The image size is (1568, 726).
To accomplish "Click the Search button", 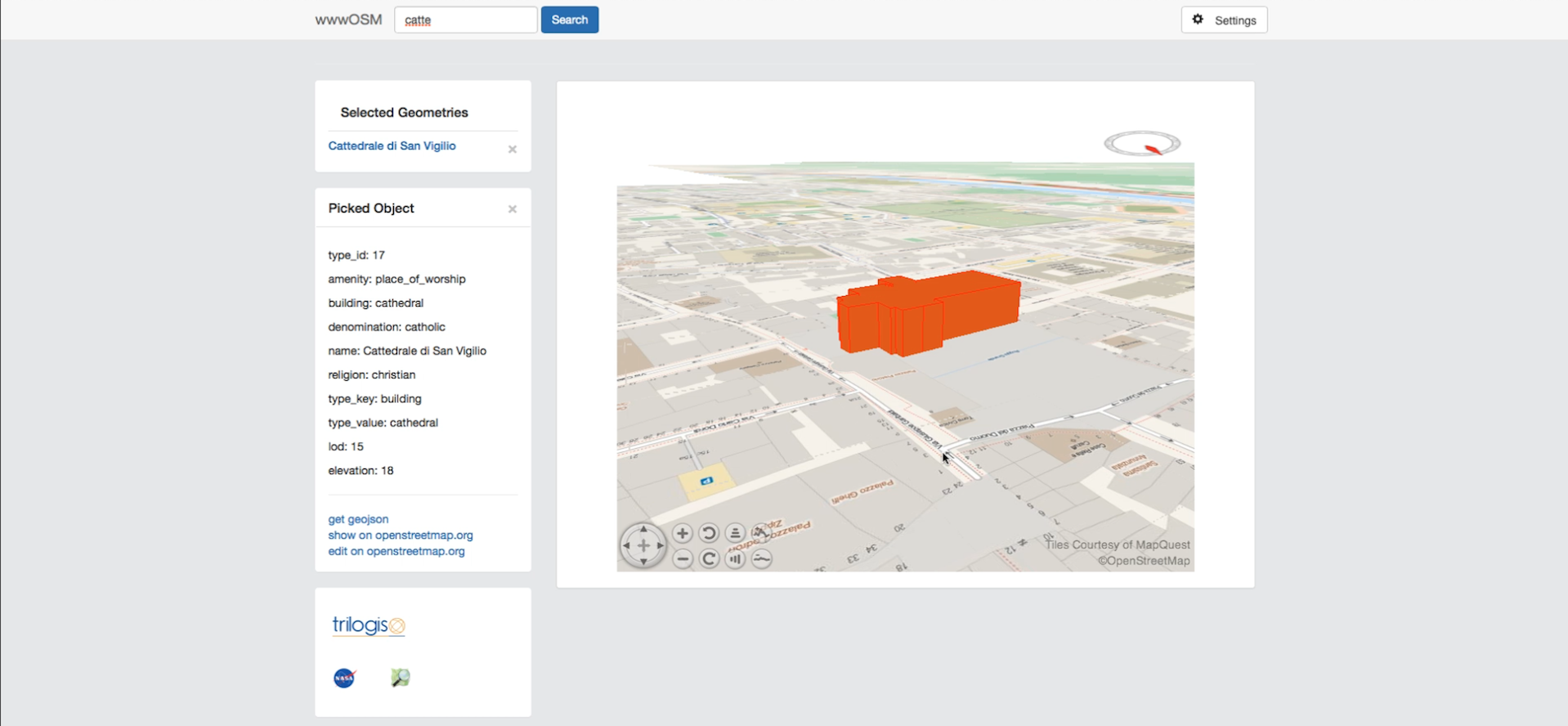I will (x=570, y=20).
